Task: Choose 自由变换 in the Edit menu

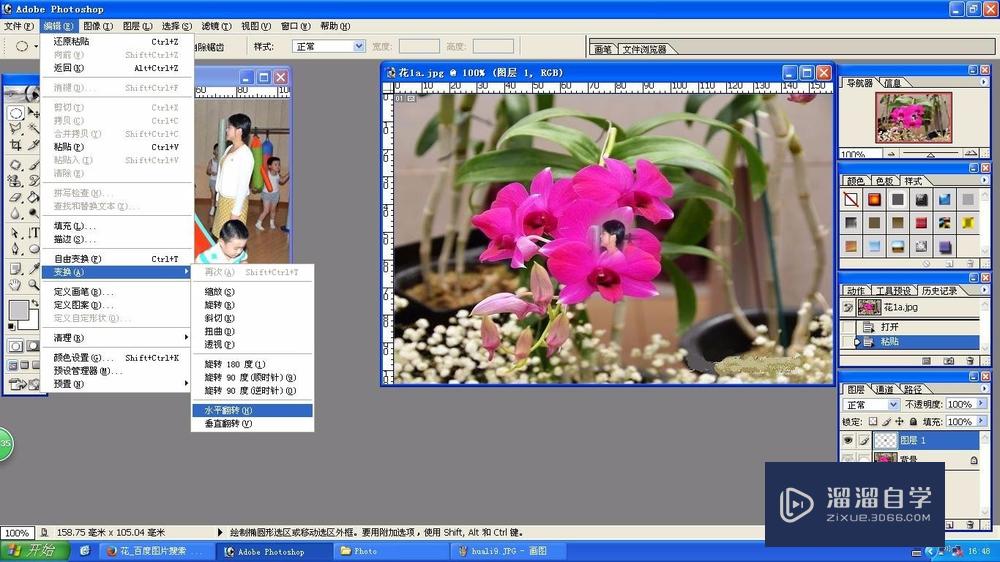Action: point(117,259)
